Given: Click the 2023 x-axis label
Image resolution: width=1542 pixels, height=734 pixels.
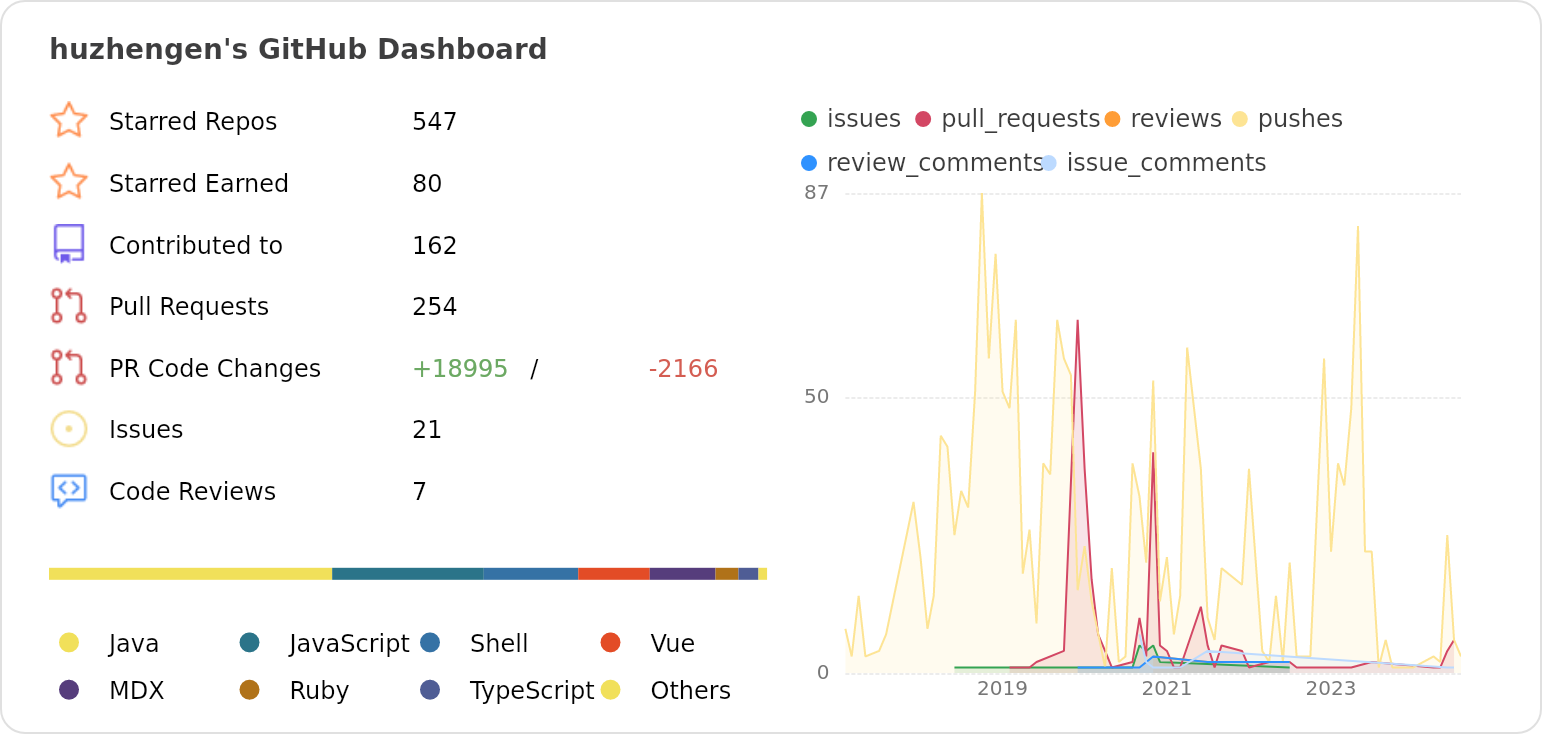Looking at the screenshot, I should pos(1330,689).
